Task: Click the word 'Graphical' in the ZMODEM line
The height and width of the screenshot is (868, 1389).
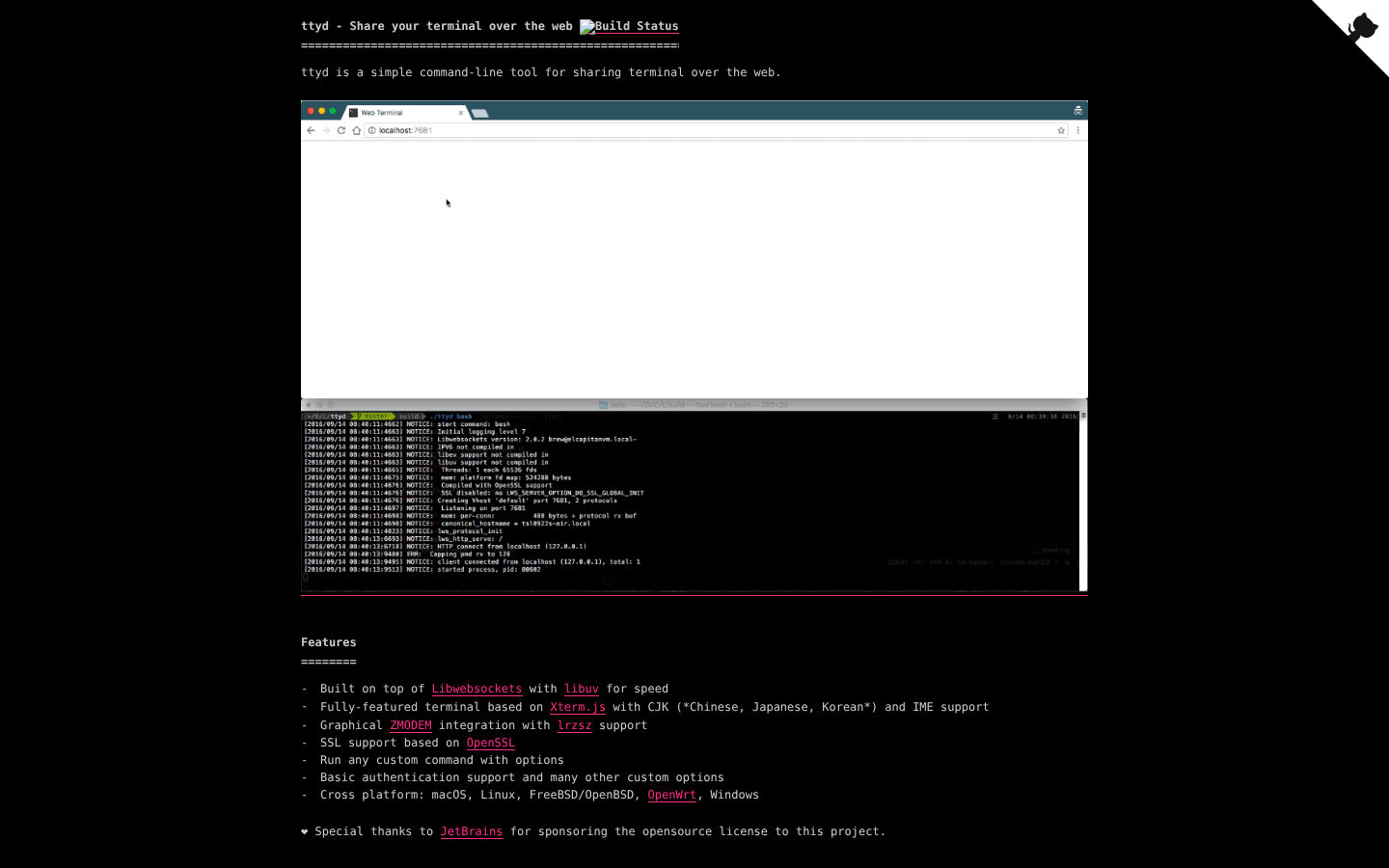Action: point(351,725)
